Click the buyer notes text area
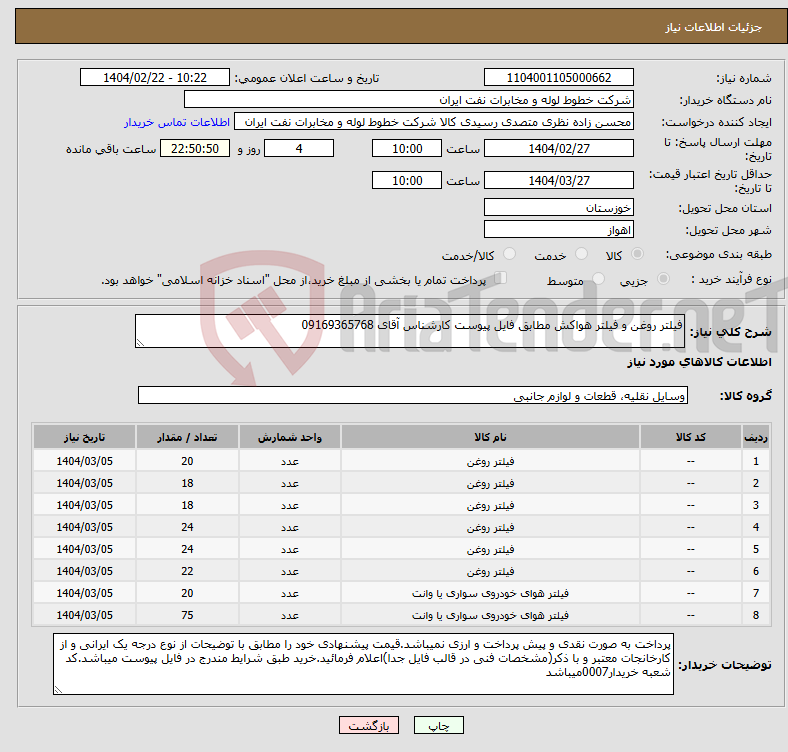The height and width of the screenshot is (752, 788). click(x=363, y=664)
